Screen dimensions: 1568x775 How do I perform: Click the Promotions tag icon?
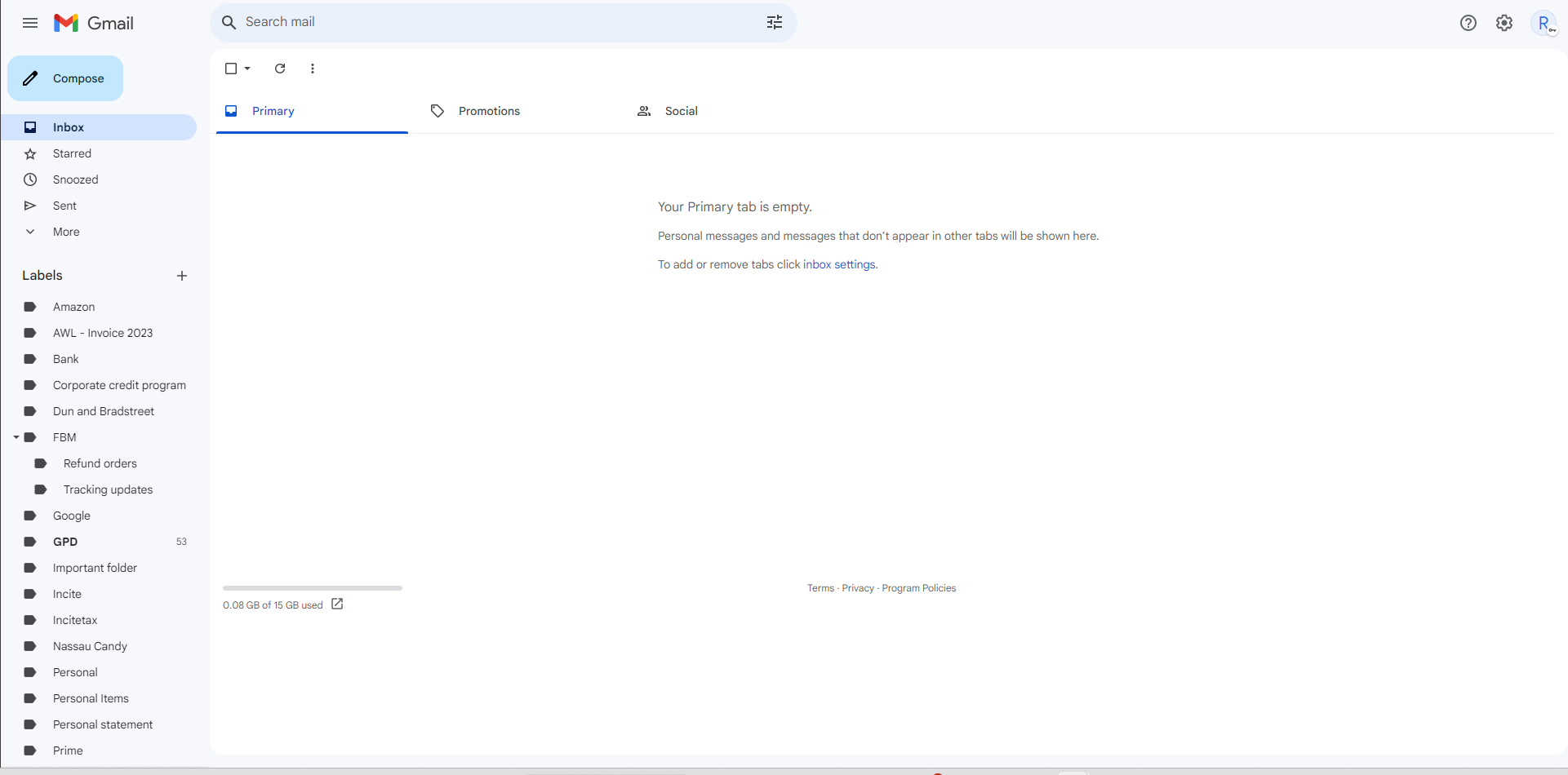[x=438, y=111]
